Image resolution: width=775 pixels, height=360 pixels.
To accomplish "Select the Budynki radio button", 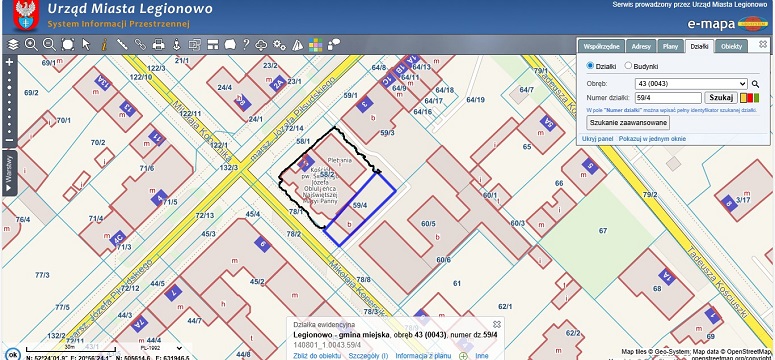I will (x=628, y=66).
